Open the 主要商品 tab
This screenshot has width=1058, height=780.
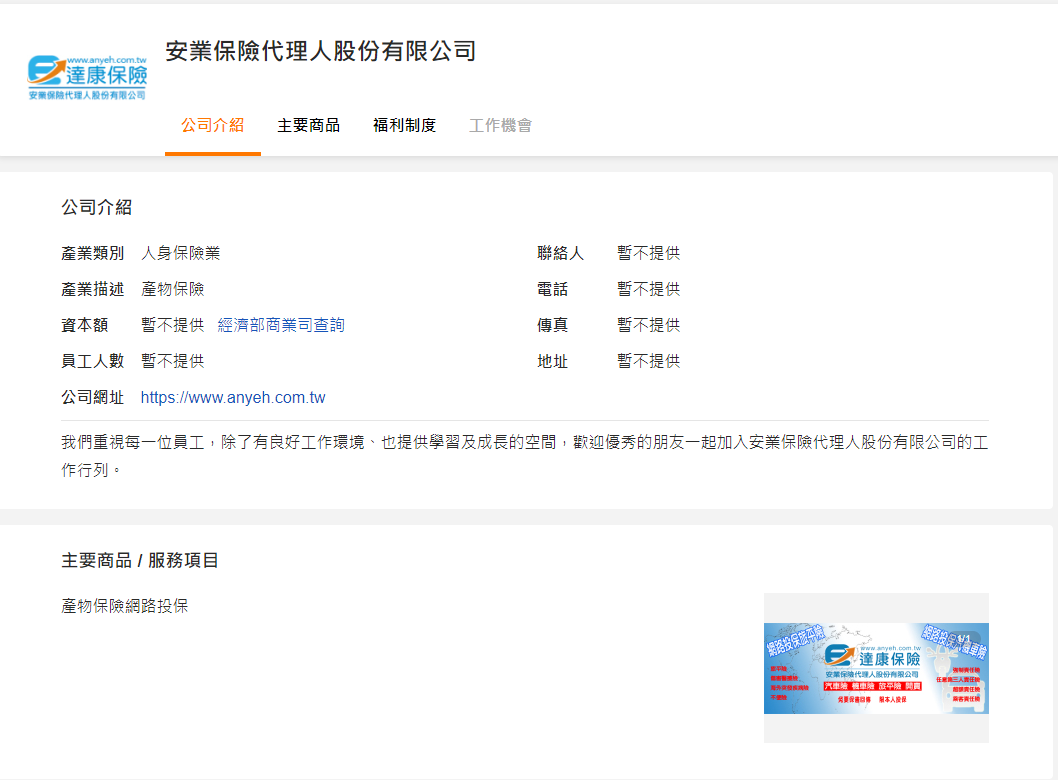pyautogui.click(x=308, y=126)
